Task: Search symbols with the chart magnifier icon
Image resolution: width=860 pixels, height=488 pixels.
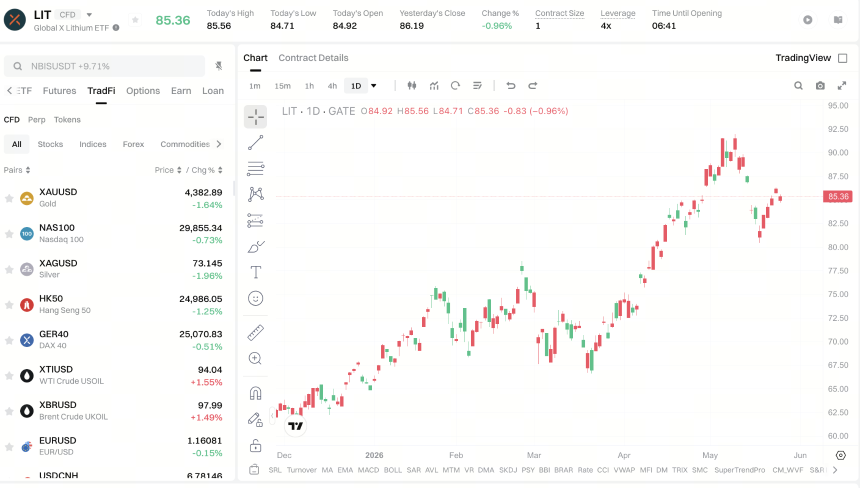Action: point(799,86)
